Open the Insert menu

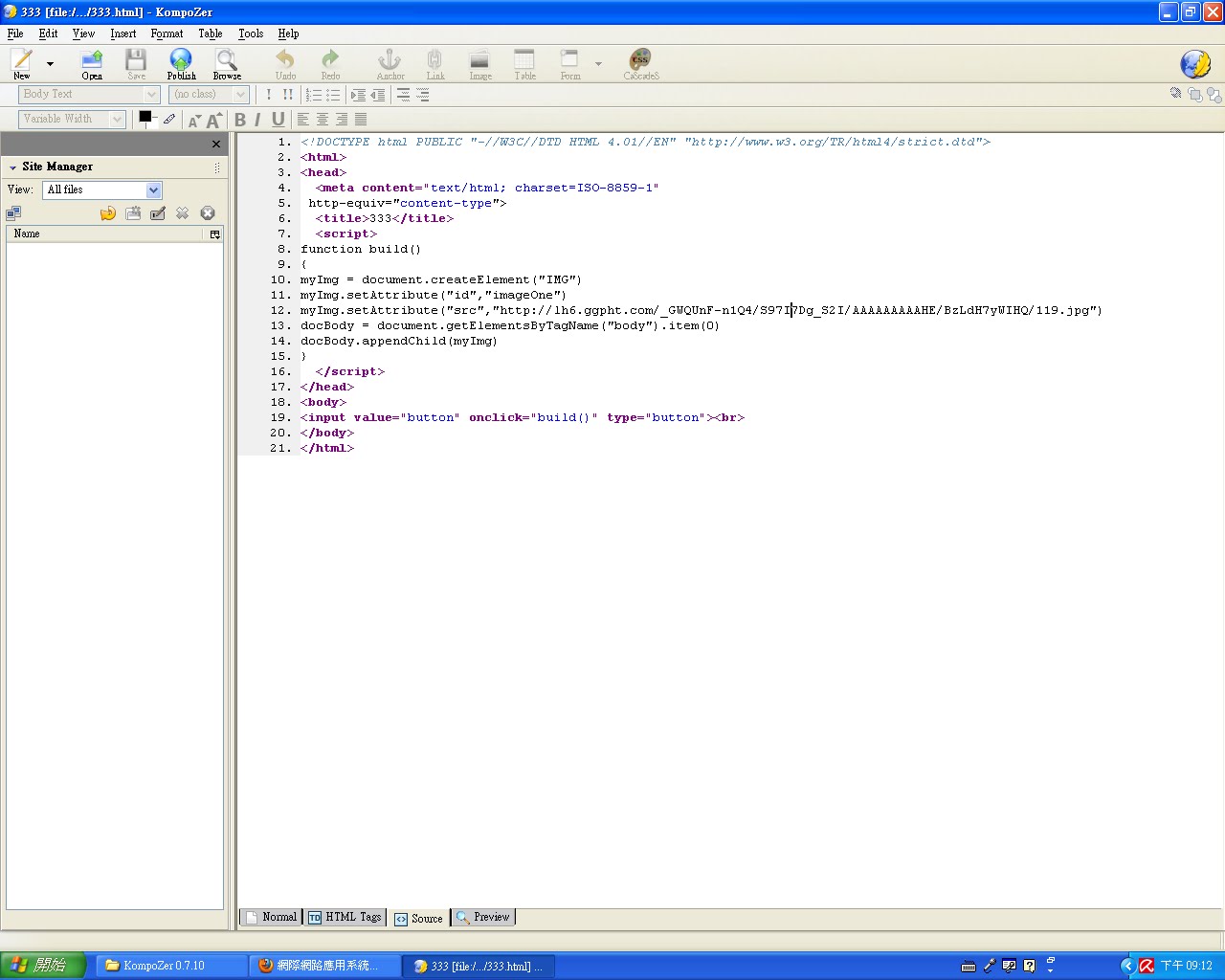coord(122,33)
